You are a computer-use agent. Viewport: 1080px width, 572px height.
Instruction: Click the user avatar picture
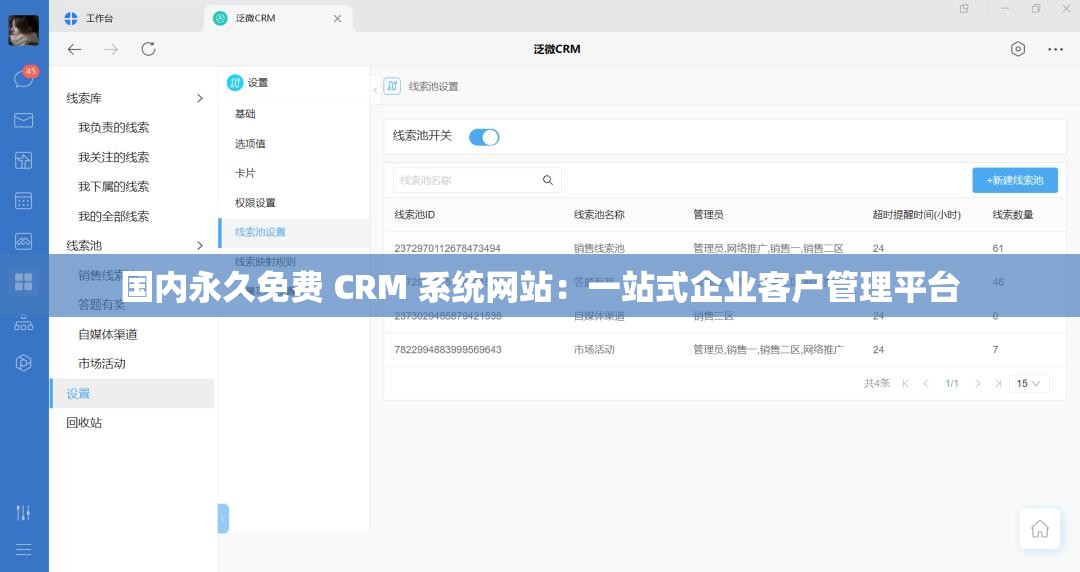coord(23,30)
